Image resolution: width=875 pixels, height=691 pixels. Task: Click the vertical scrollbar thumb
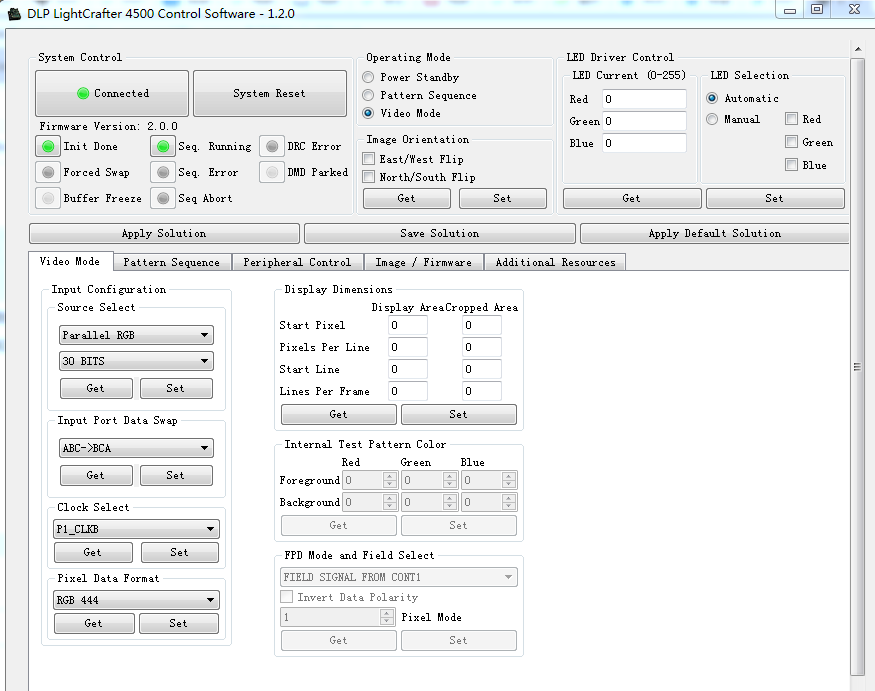857,367
